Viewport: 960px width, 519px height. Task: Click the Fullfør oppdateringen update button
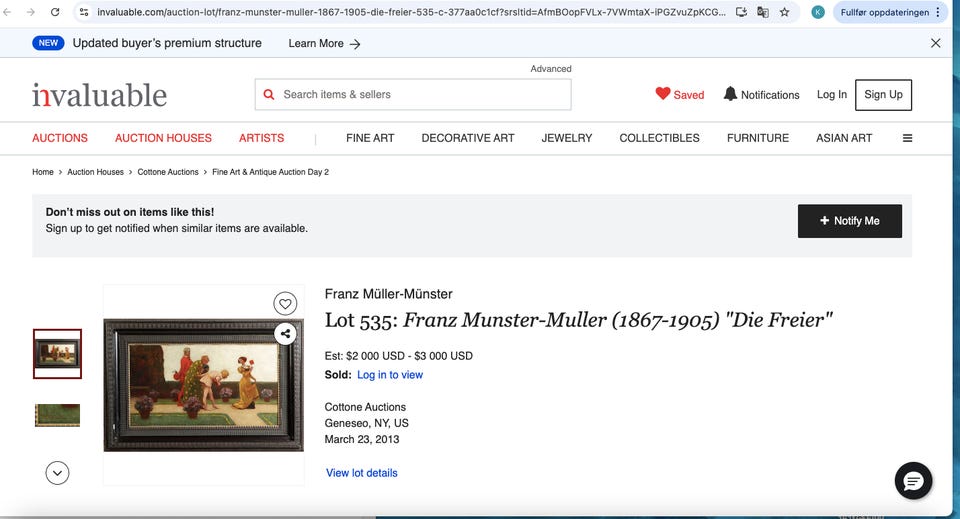(x=891, y=12)
